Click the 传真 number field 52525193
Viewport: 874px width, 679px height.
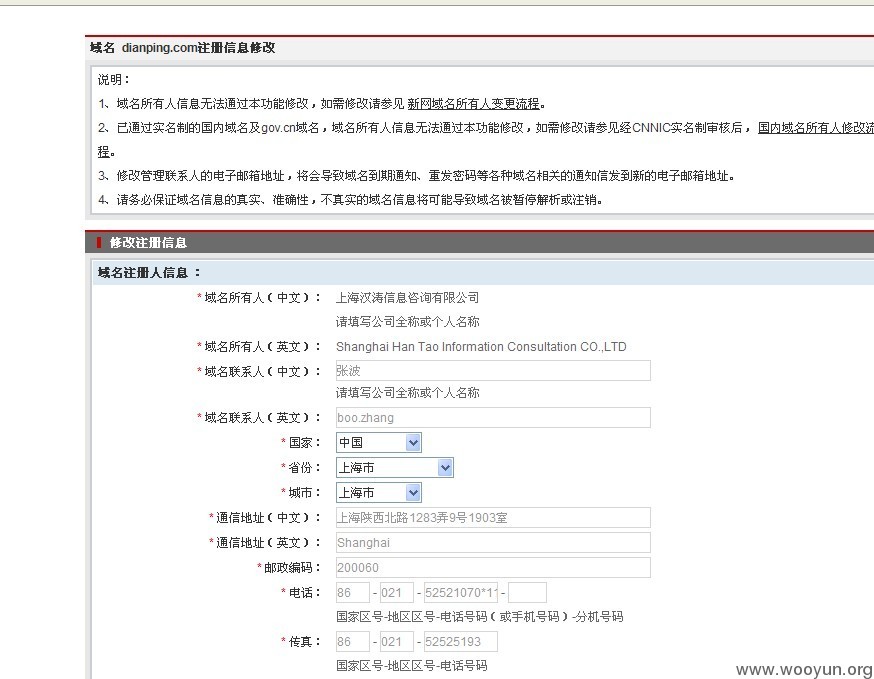tap(460, 642)
